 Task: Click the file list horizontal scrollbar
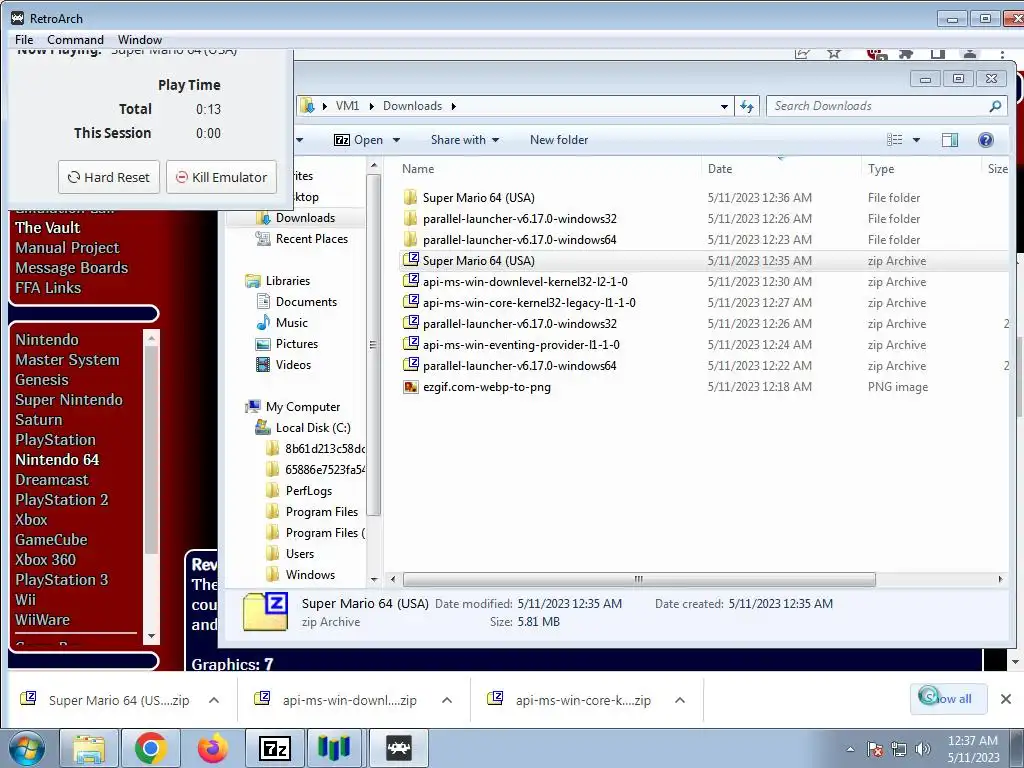tap(639, 579)
